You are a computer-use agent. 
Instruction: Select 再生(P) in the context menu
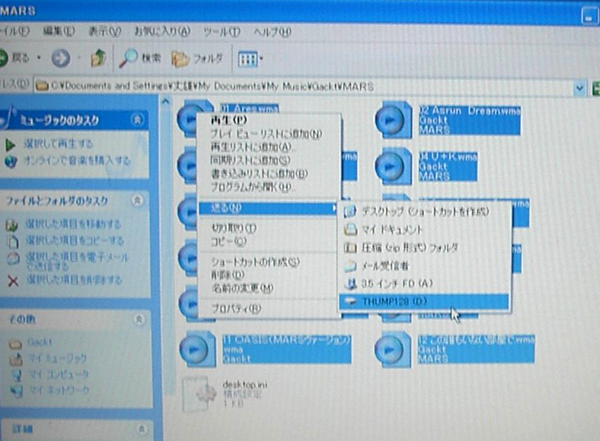click(x=267, y=120)
